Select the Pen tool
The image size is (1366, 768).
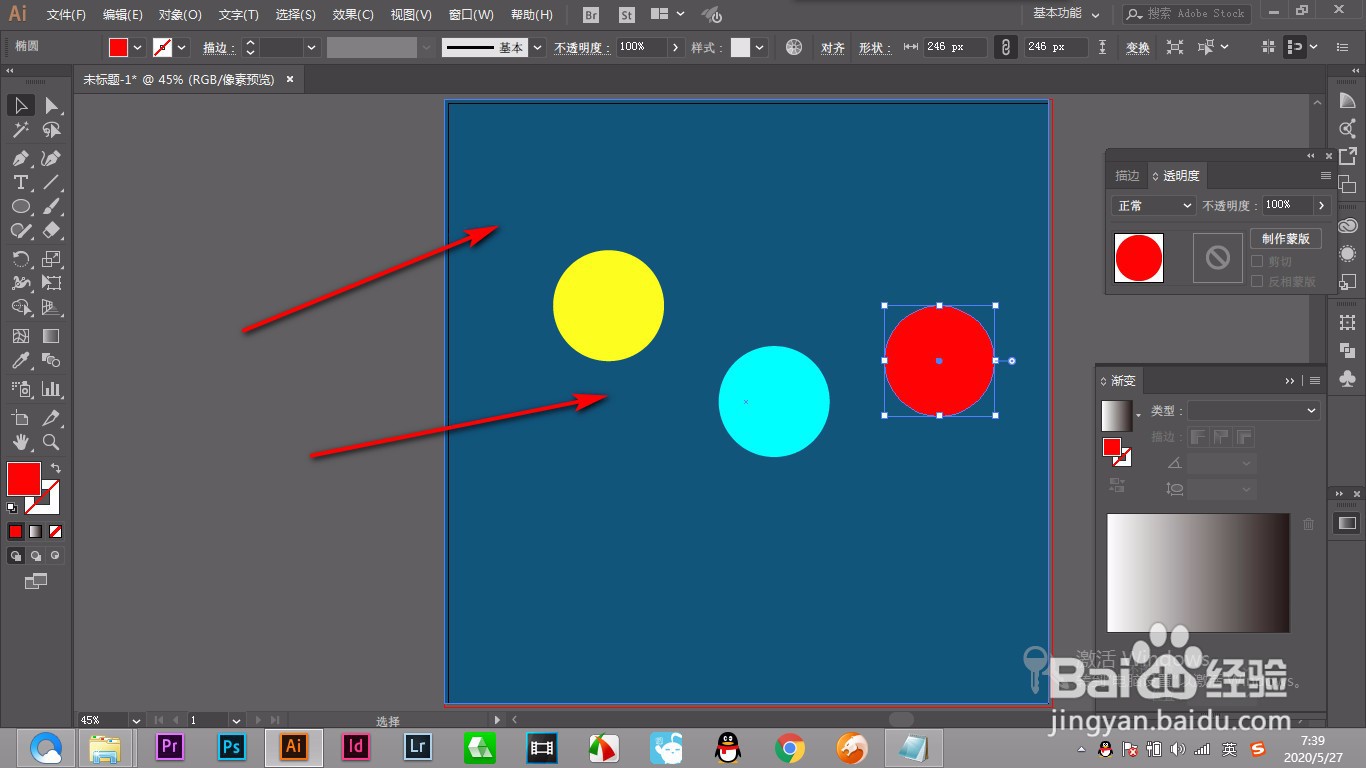point(21,158)
